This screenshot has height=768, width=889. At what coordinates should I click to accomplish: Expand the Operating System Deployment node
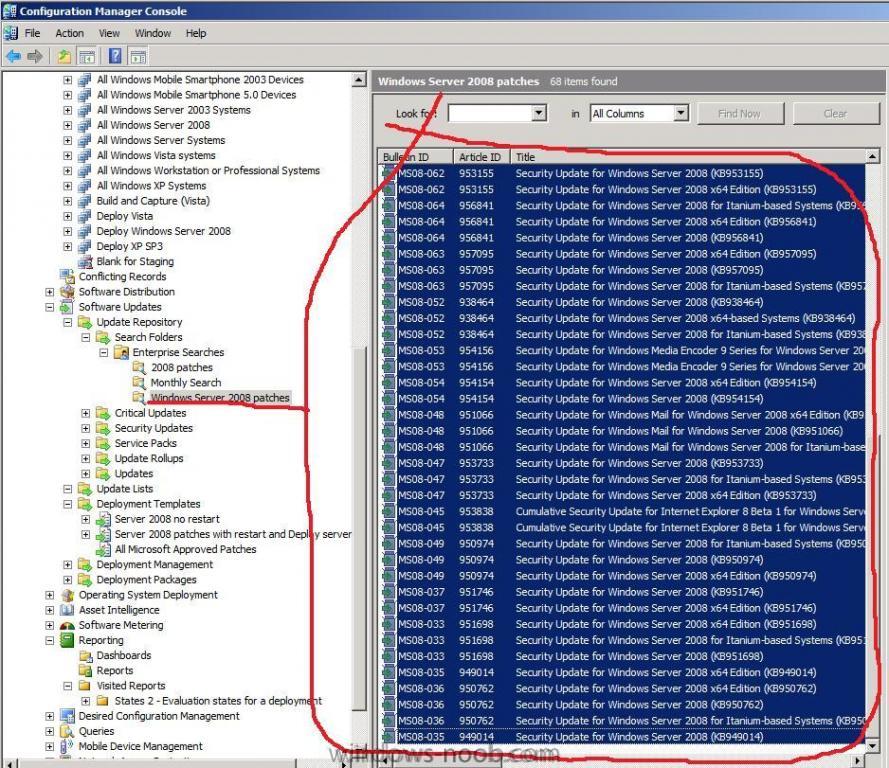click(x=50, y=595)
